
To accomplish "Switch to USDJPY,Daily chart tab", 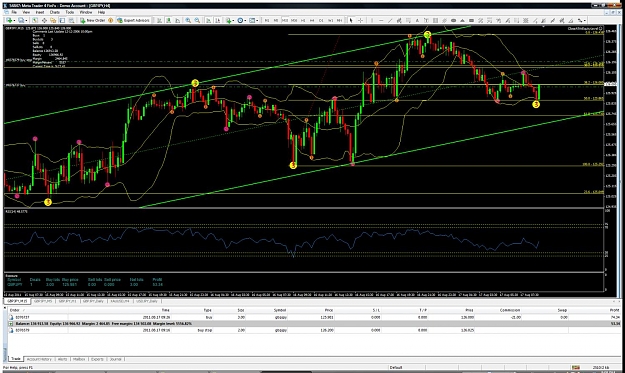I will click(x=147, y=301).
